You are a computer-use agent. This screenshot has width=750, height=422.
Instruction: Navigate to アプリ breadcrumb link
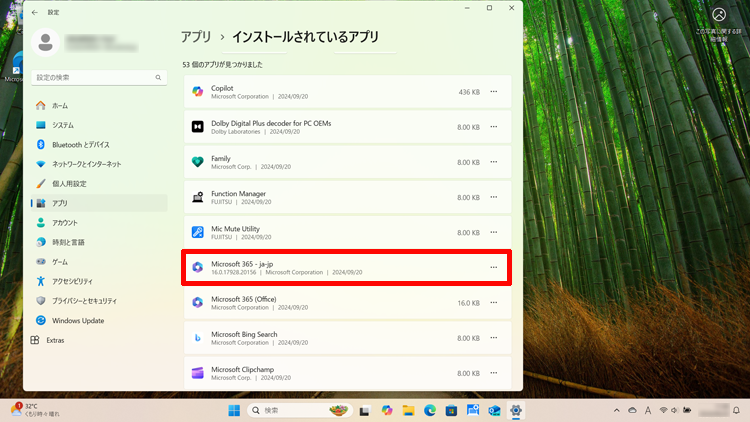pos(196,36)
